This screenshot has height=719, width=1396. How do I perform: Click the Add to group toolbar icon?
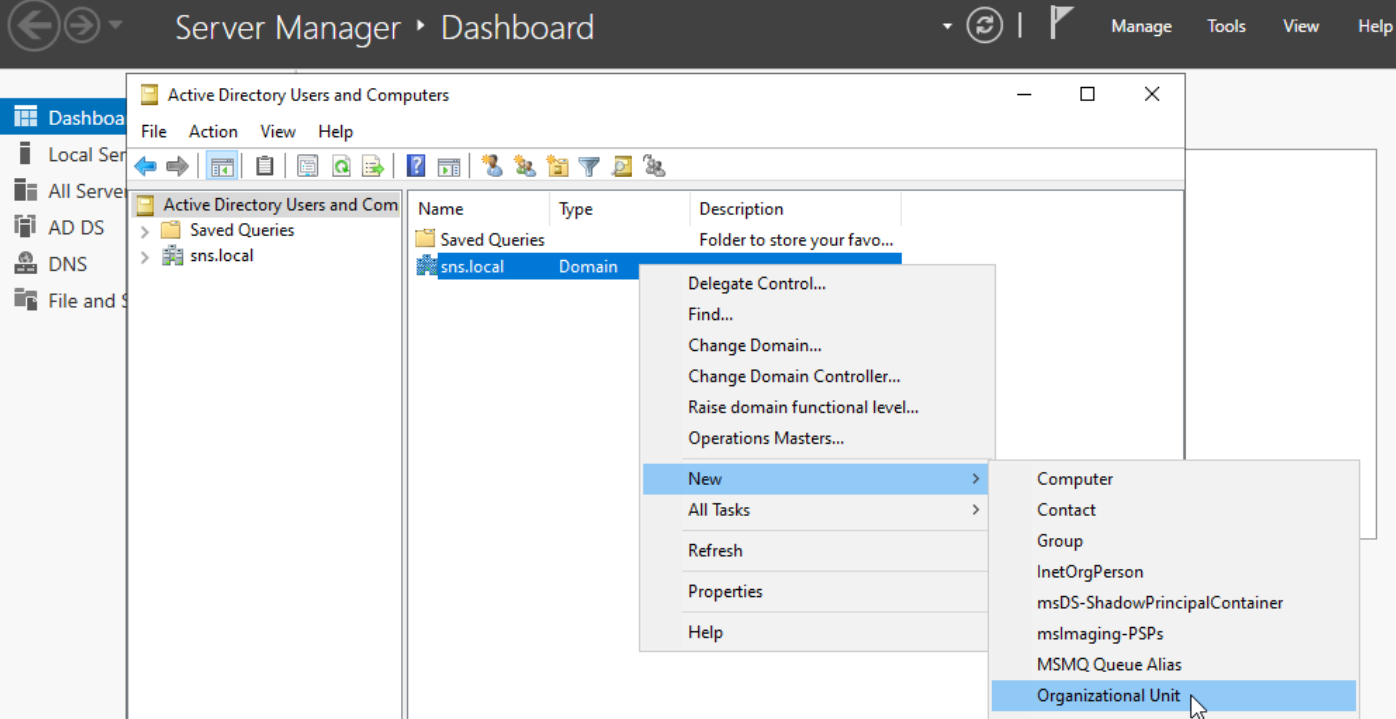654,166
